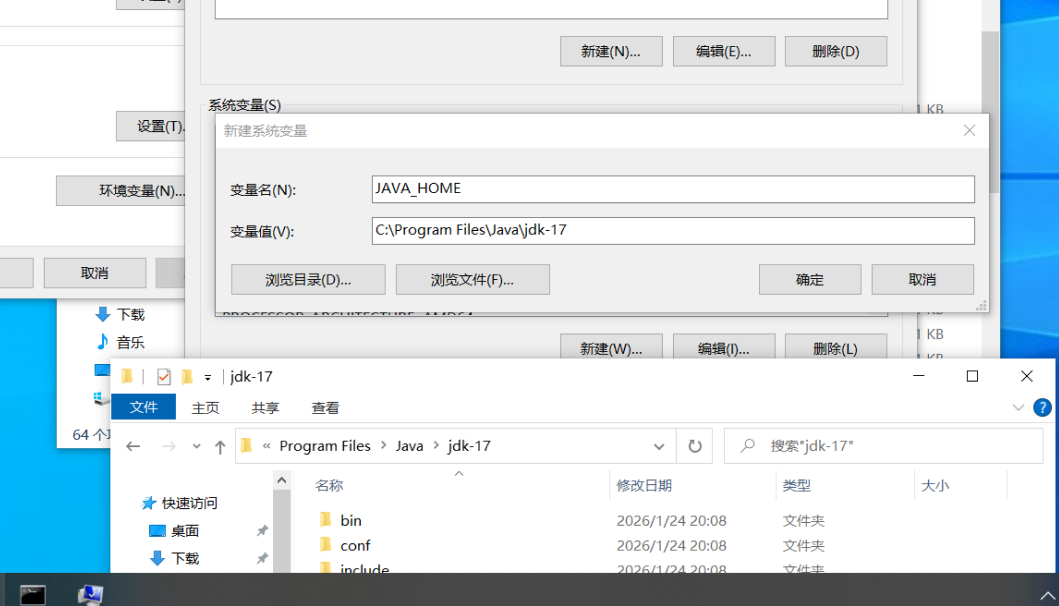Click bin folder's yellow folder icon
The width and height of the screenshot is (1059, 606).
coord(326,520)
